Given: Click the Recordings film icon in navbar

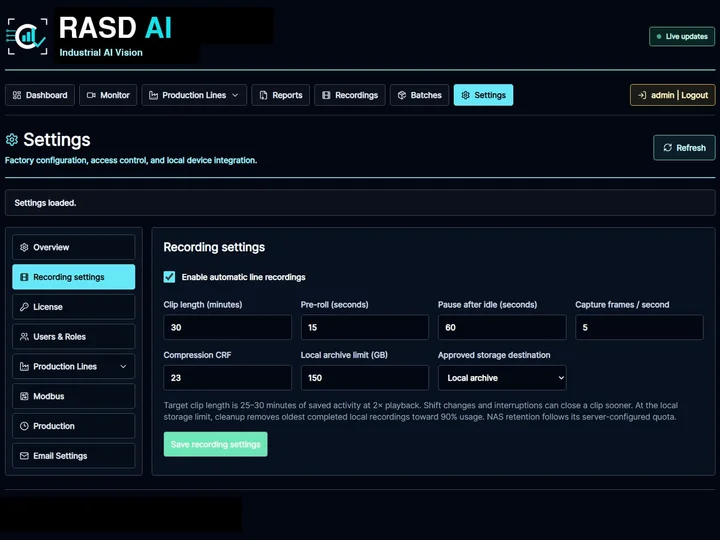Looking at the screenshot, I should coord(326,95).
